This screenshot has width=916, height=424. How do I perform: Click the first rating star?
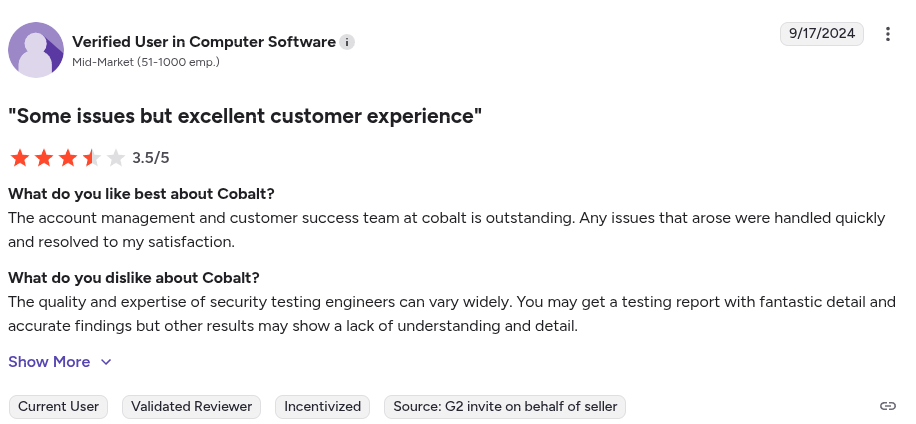[x=20, y=158]
